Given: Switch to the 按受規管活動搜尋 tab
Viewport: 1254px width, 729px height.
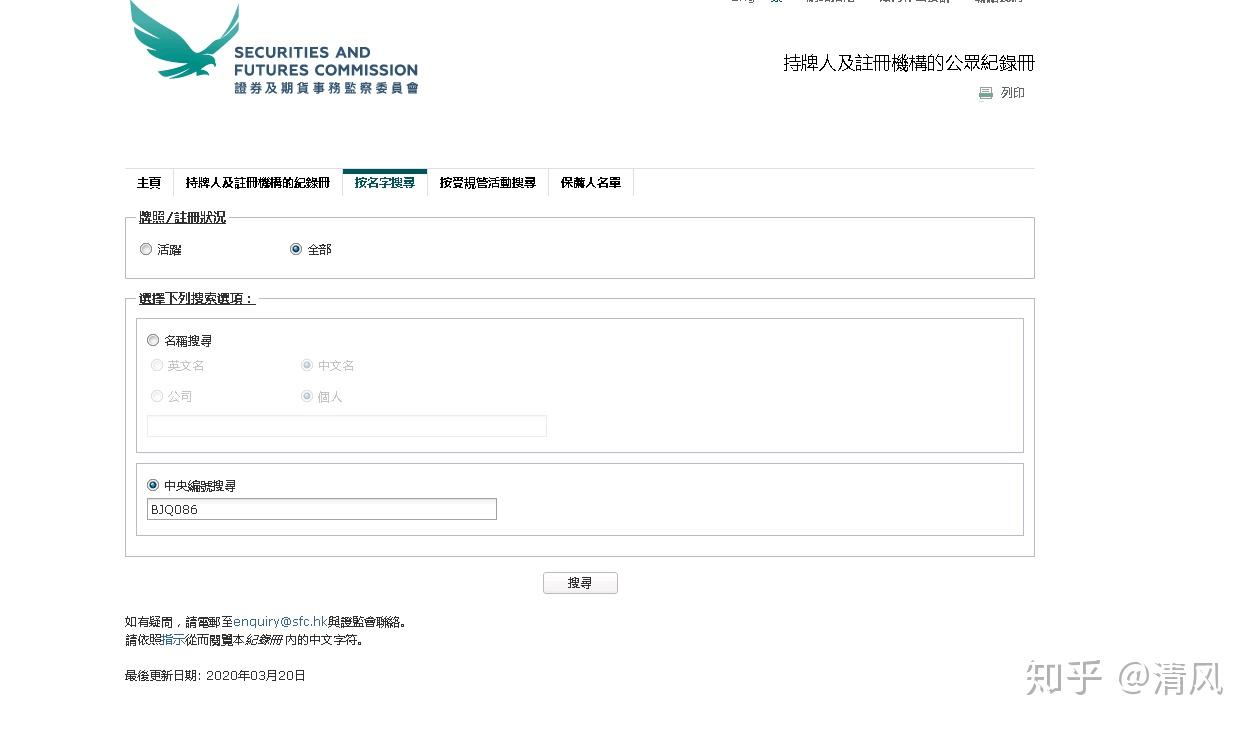Looking at the screenshot, I should (x=488, y=182).
